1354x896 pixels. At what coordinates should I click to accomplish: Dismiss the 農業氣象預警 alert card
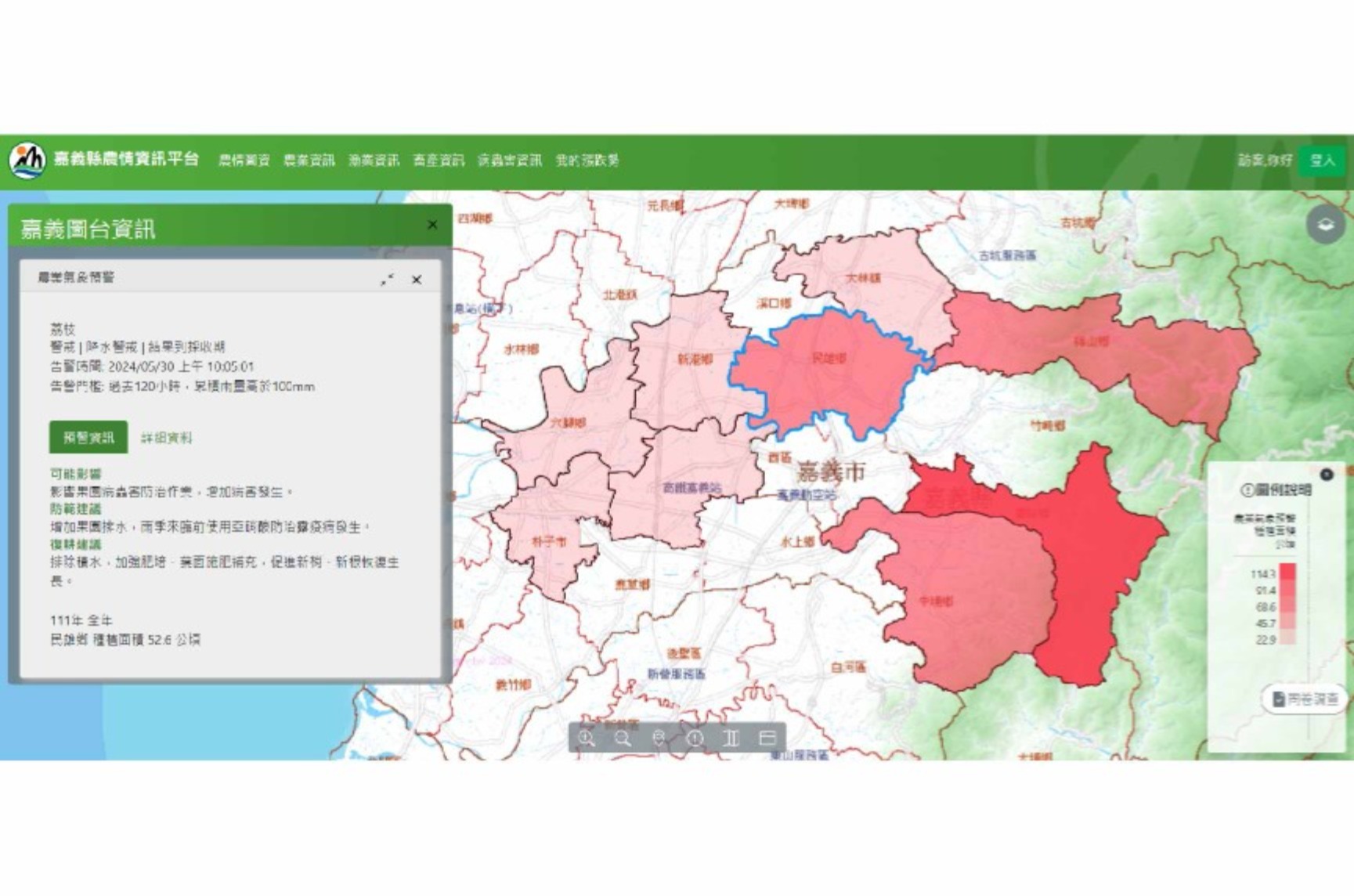[417, 280]
